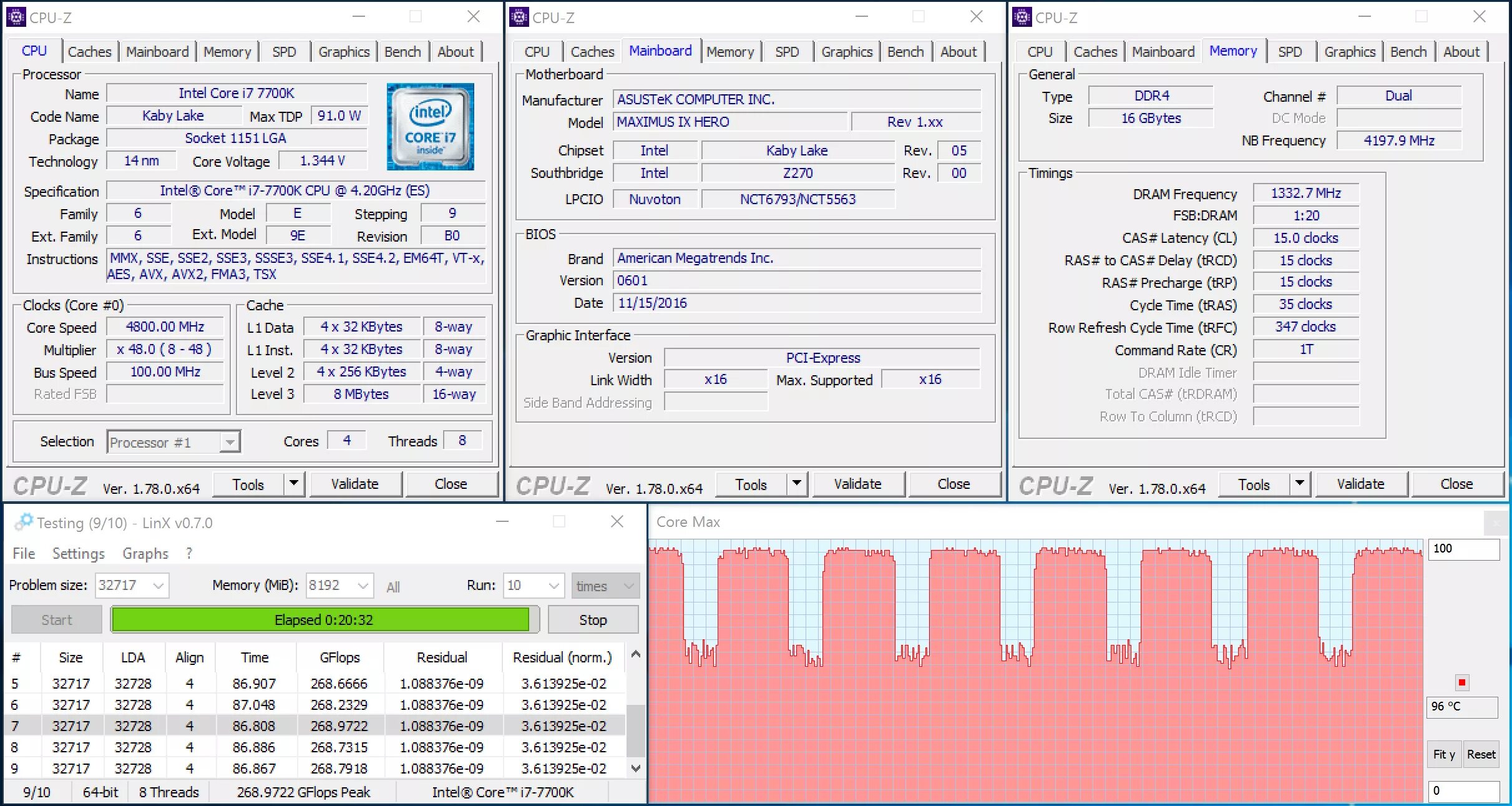Click Close button in CPU window
The image size is (1512, 806).
click(451, 484)
